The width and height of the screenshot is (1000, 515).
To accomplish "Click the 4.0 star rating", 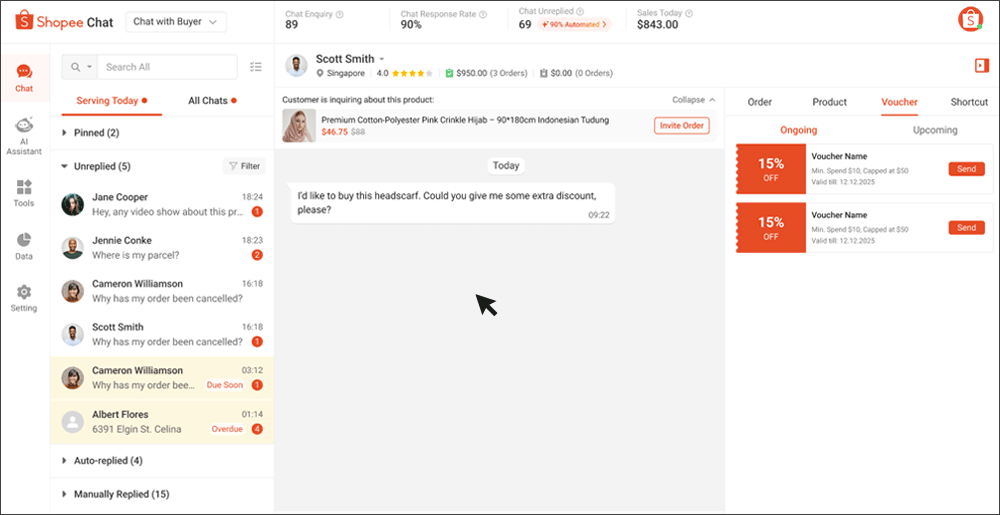I will [404, 73].
